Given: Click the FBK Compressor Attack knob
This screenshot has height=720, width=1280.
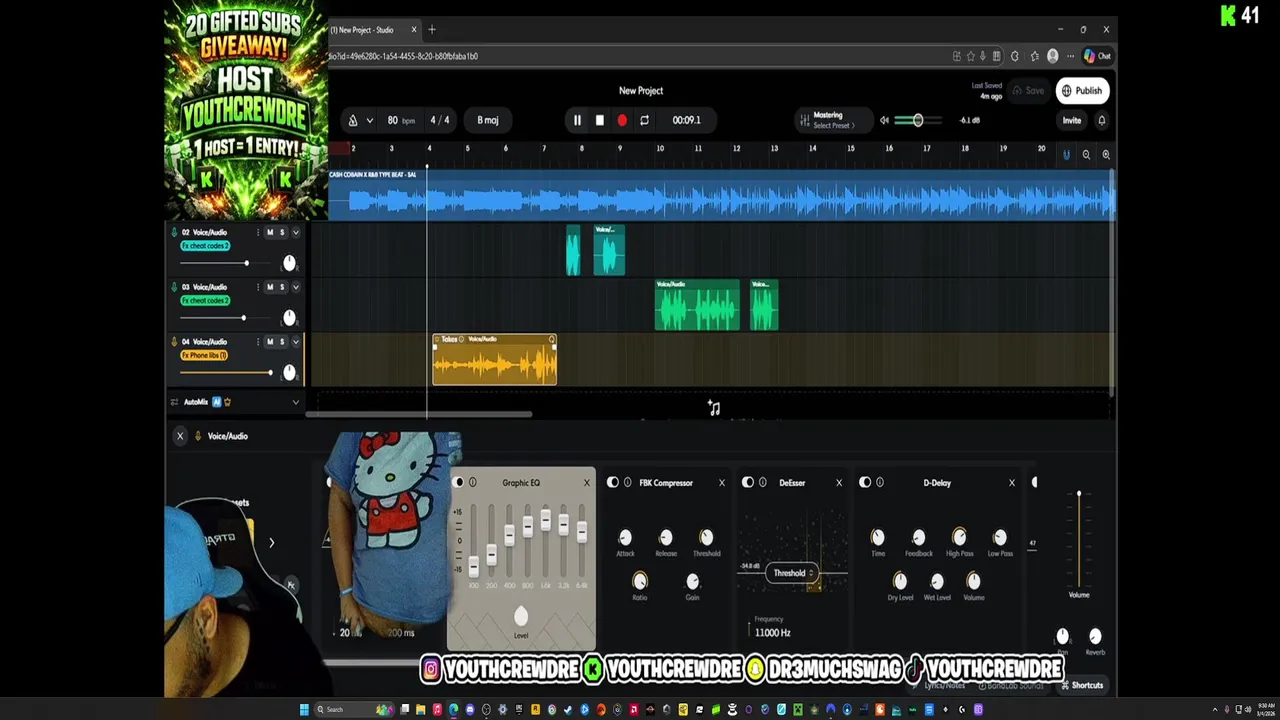Looking at the screenshot, I should (x=625, y=538).
